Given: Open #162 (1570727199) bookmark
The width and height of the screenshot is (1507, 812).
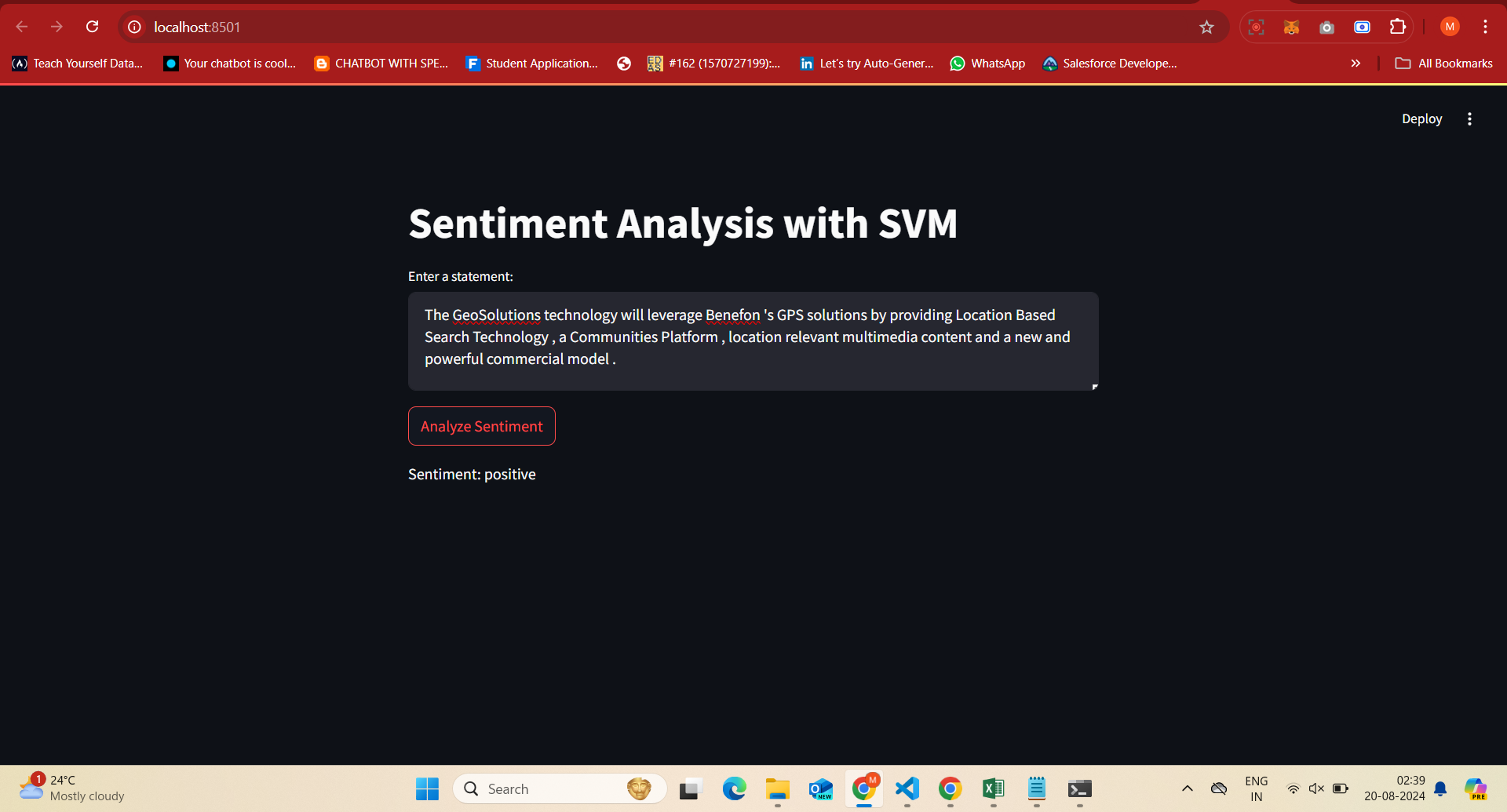Looking at the screenshot, I should tap(713, 64).
